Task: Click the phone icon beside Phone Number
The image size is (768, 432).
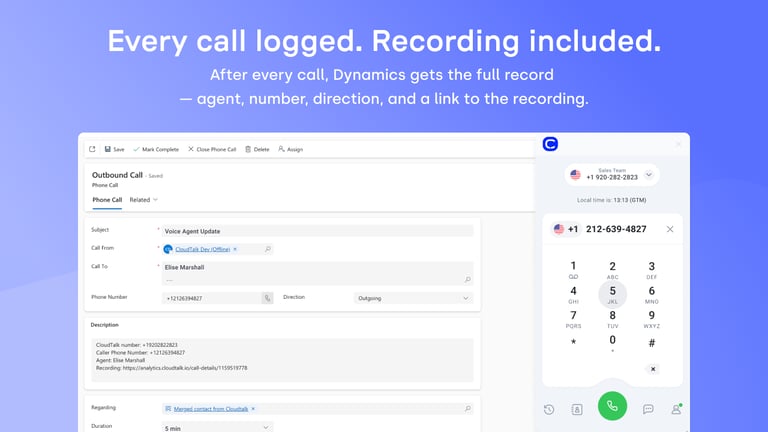Action: pos(267,298)
